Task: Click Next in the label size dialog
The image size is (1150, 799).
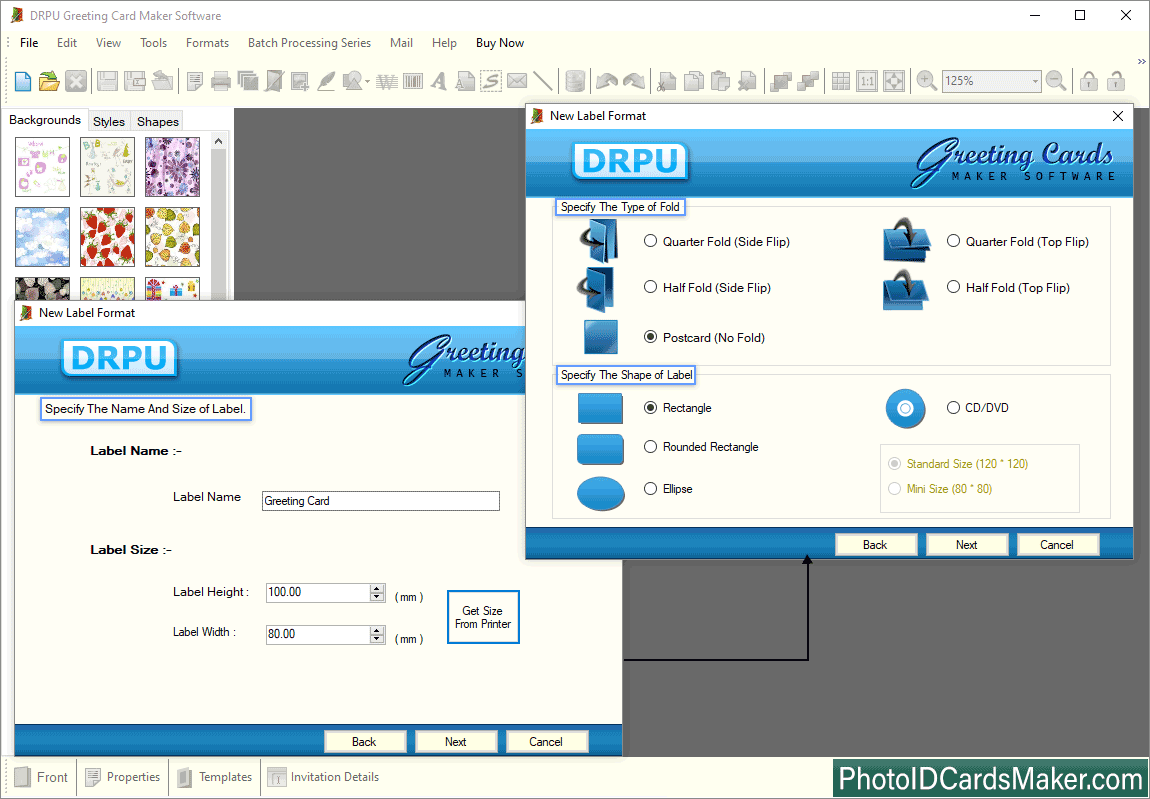Action: pyautogui.click(x=455, y=741)
